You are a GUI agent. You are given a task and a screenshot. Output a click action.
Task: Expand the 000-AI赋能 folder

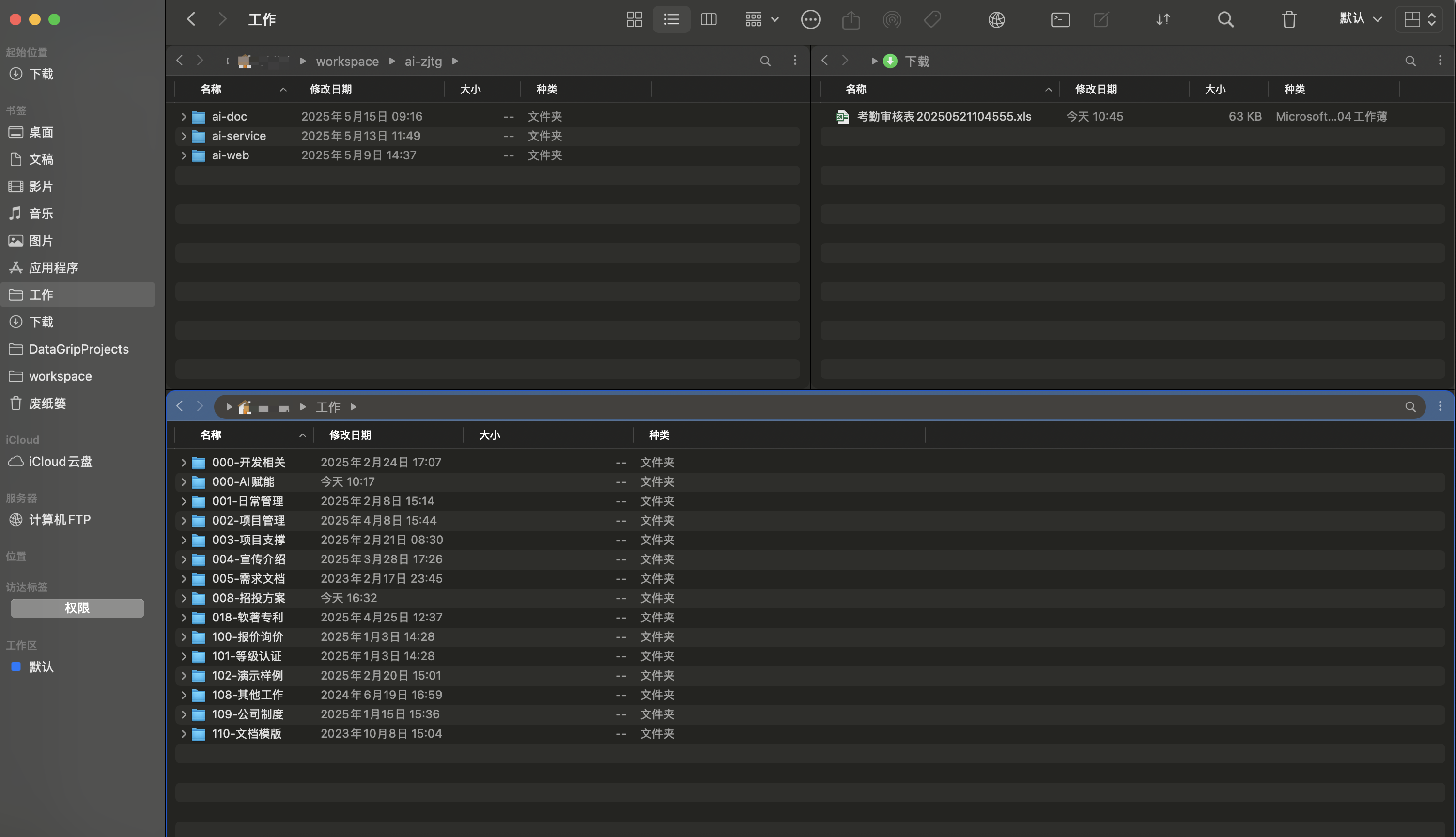[x=184, y=482]
